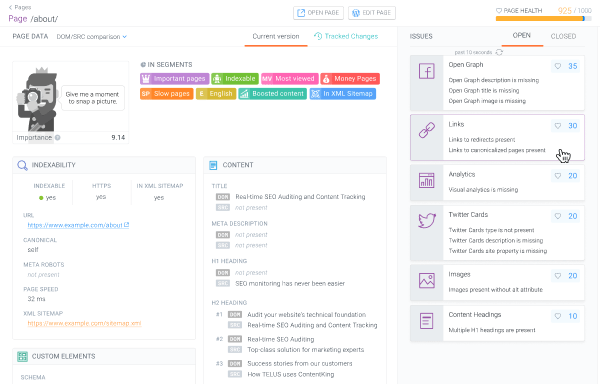Click the Page Health heart icon
Screen dimensions: 600x384
(499, 11)
